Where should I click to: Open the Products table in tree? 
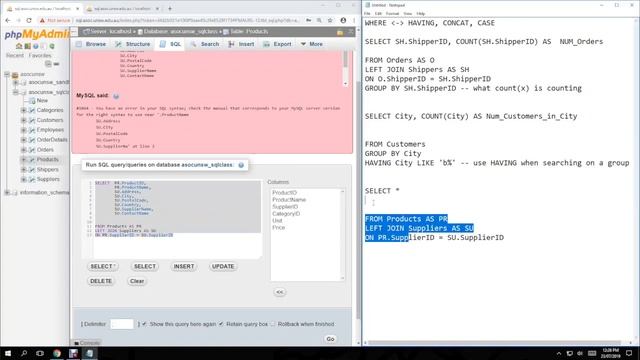pyautogui.click(x=48, y=160)
